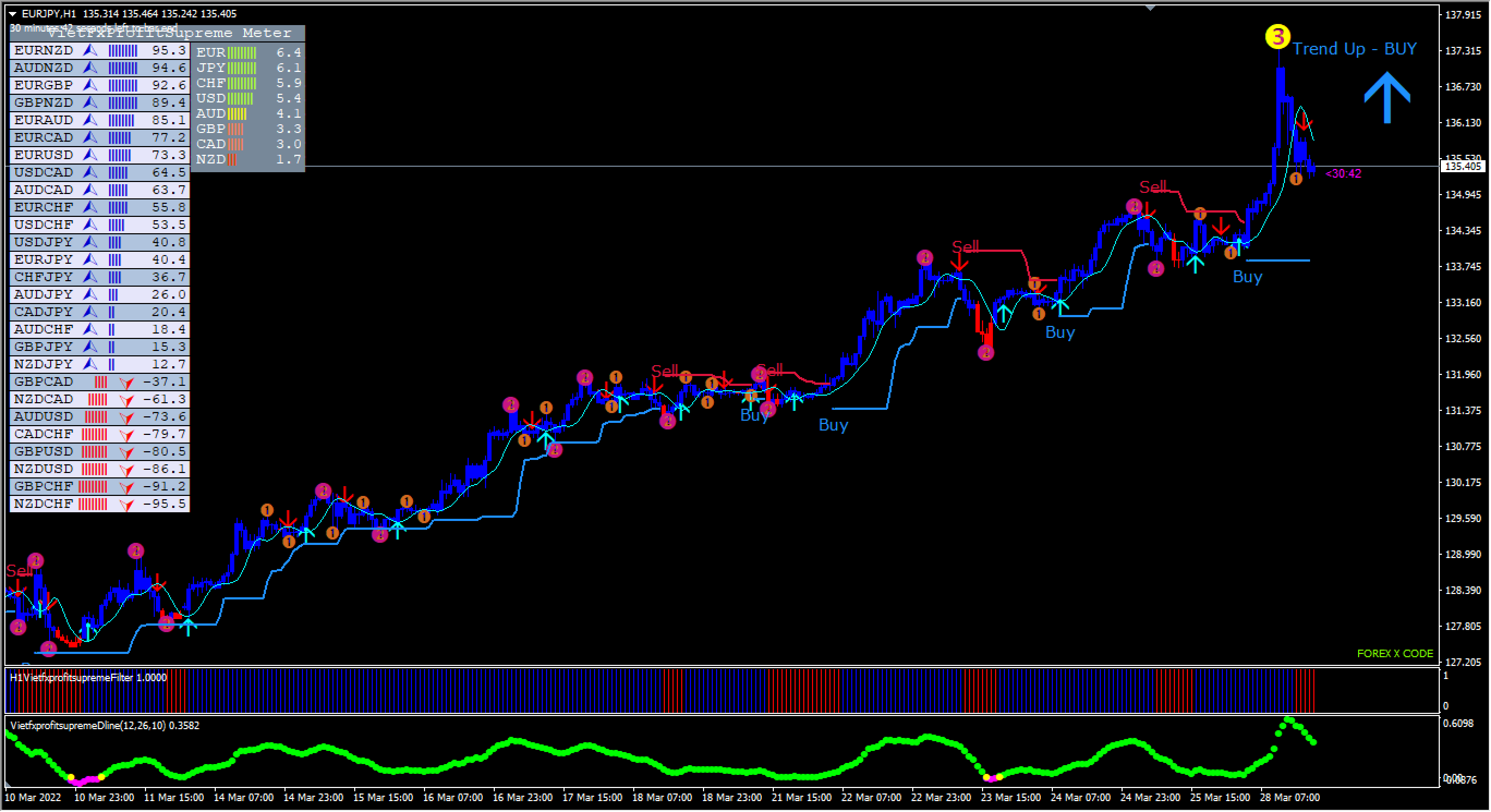Viewport: 1491px width, 812px height.
Task: Click the FOREX X CODE text
Action: pyautogui.click(x=1395, y=654)
